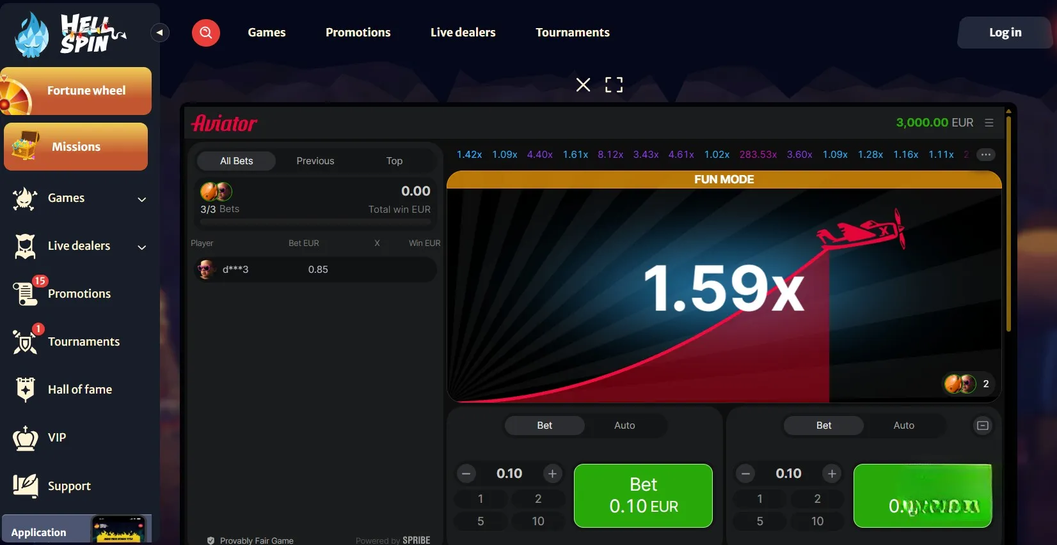
Task: Click the Live dealers icon in the sidebar
Action: coord(25,246)
